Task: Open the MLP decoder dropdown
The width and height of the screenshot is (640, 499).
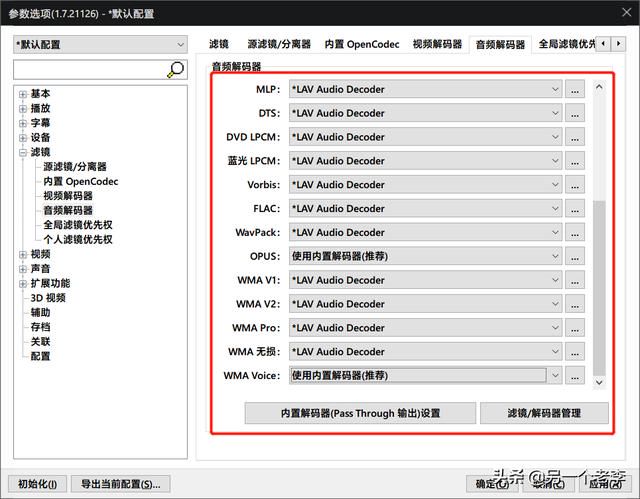Action: [x=425, y=89]
